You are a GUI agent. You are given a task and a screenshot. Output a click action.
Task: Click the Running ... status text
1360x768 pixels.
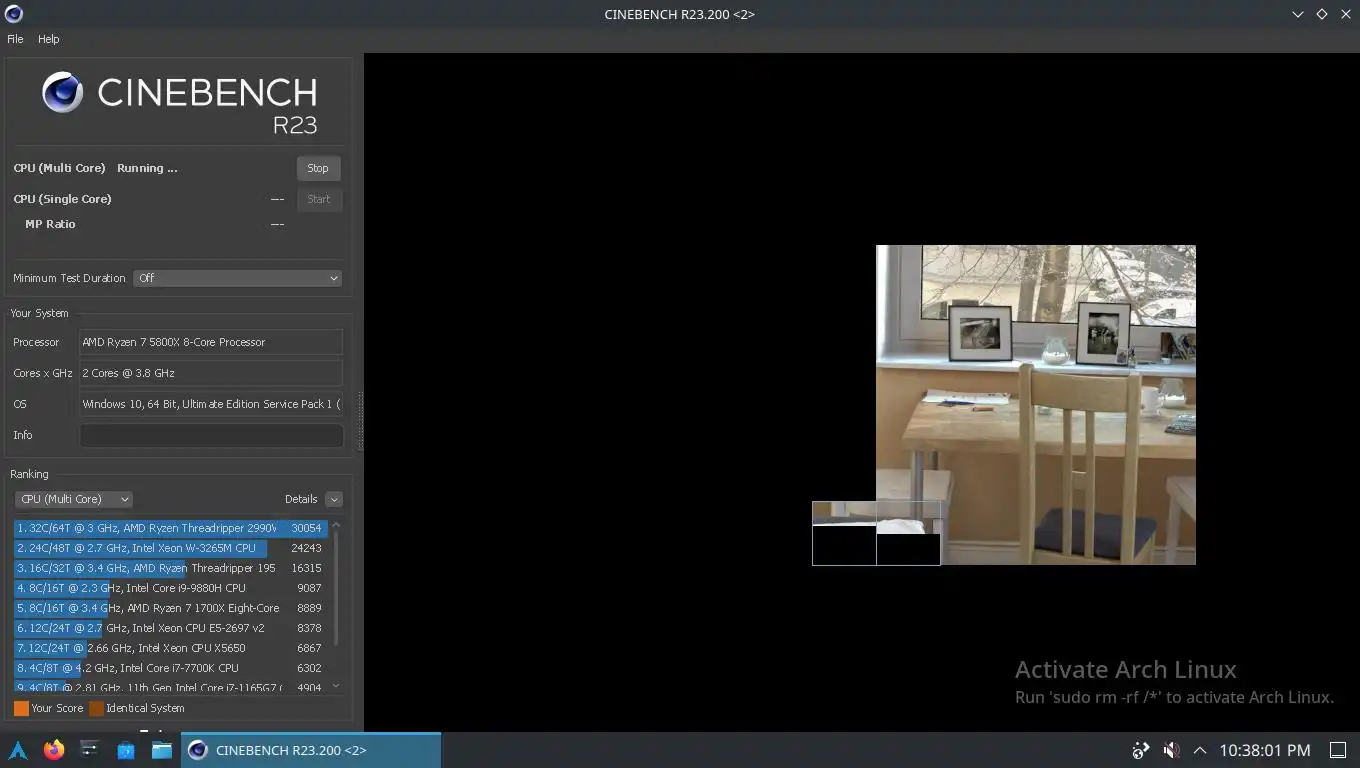(147, 168)
